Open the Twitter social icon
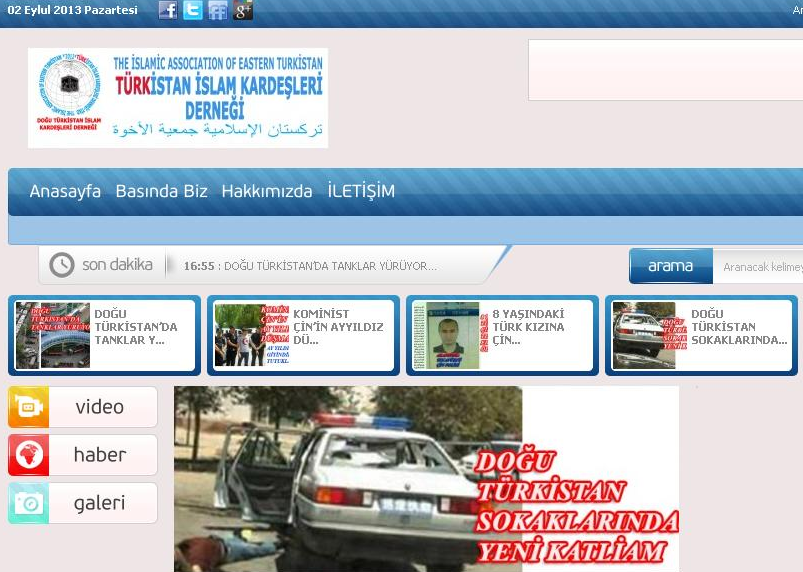803x572 pixels. (193, 11)
